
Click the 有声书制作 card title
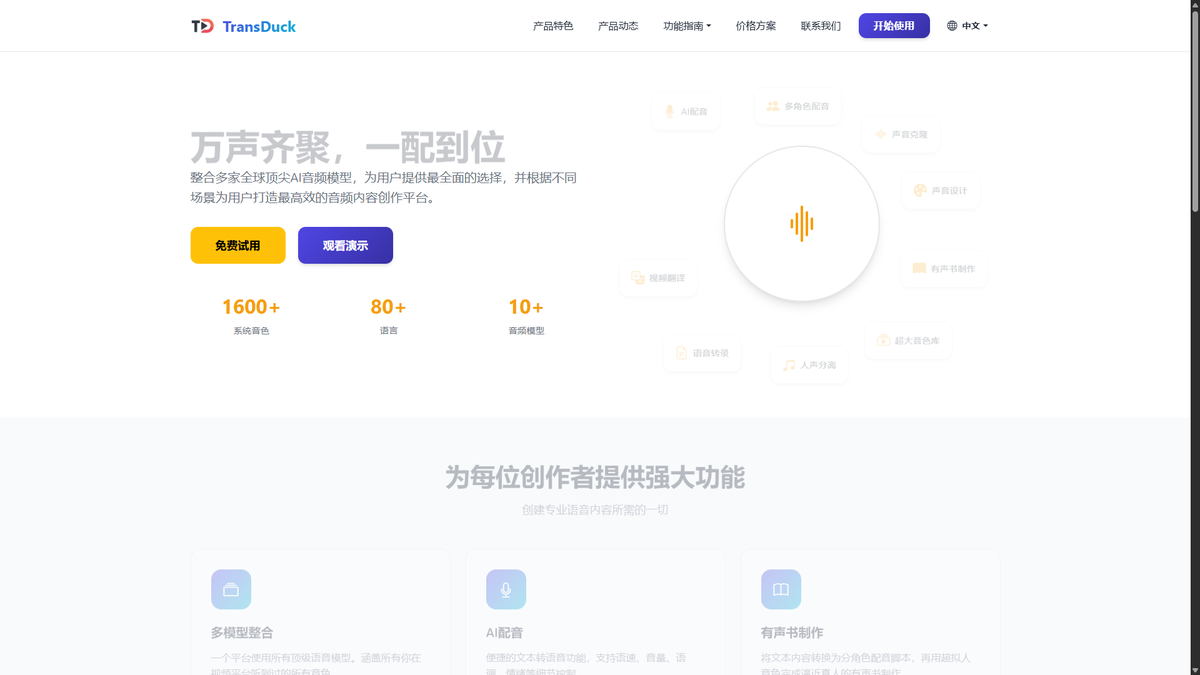[x=792, y=633]
